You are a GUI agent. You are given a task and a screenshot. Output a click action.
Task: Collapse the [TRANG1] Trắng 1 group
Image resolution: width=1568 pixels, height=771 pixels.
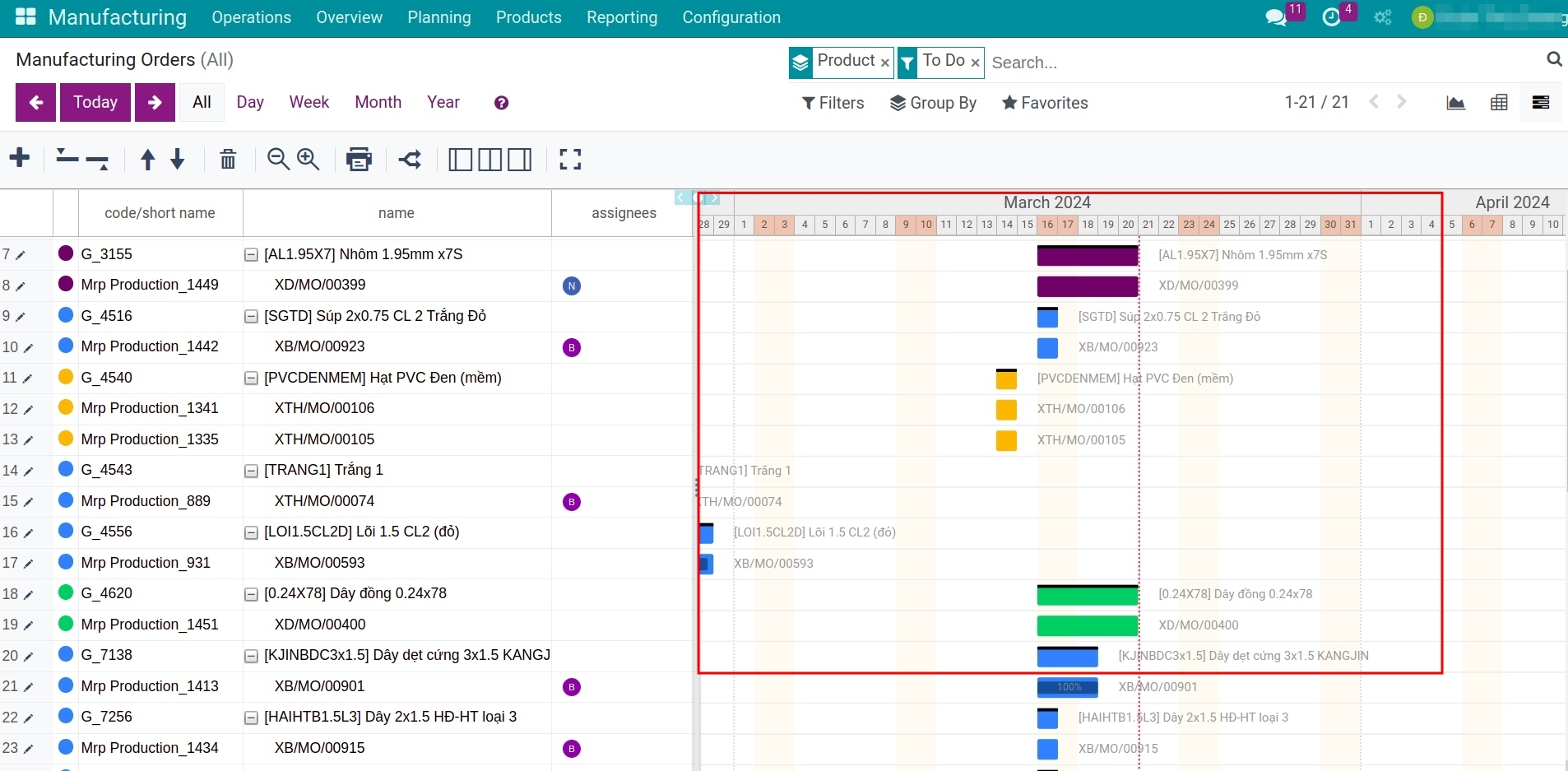pyautogui.click(x=252, y=471)
